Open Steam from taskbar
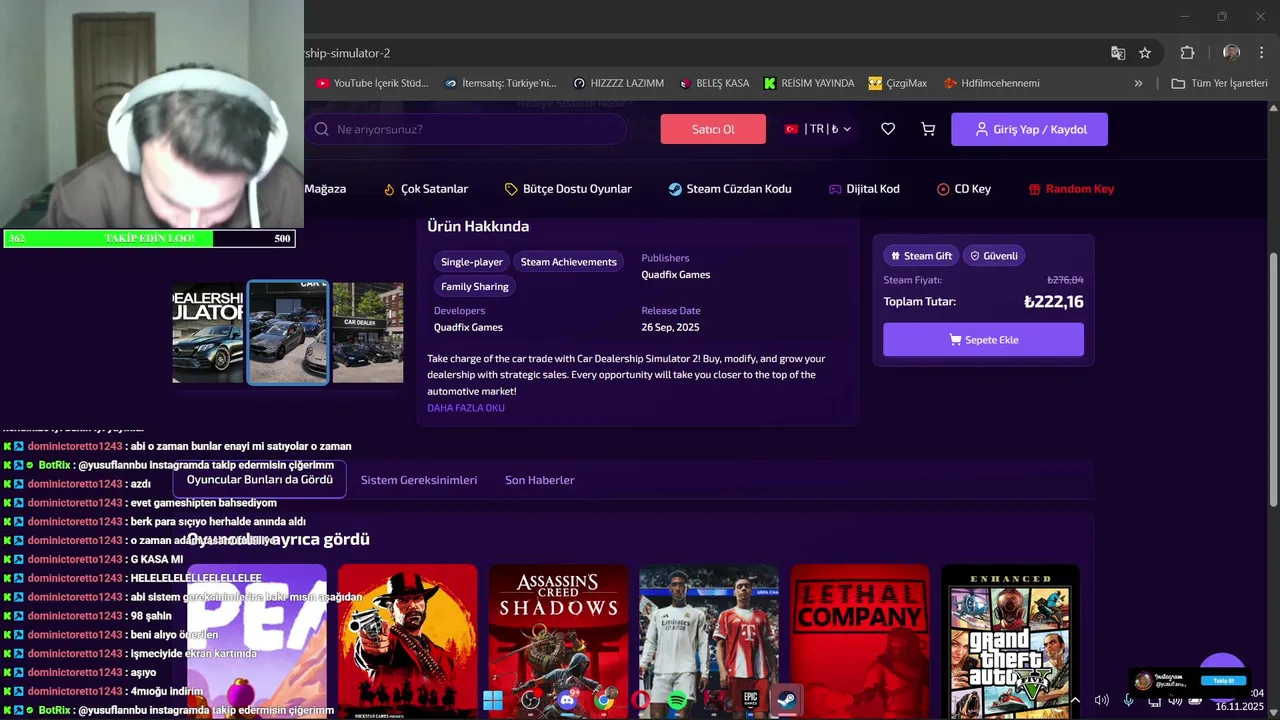This screenshot has width=1280, height=720. pos(787,700)
